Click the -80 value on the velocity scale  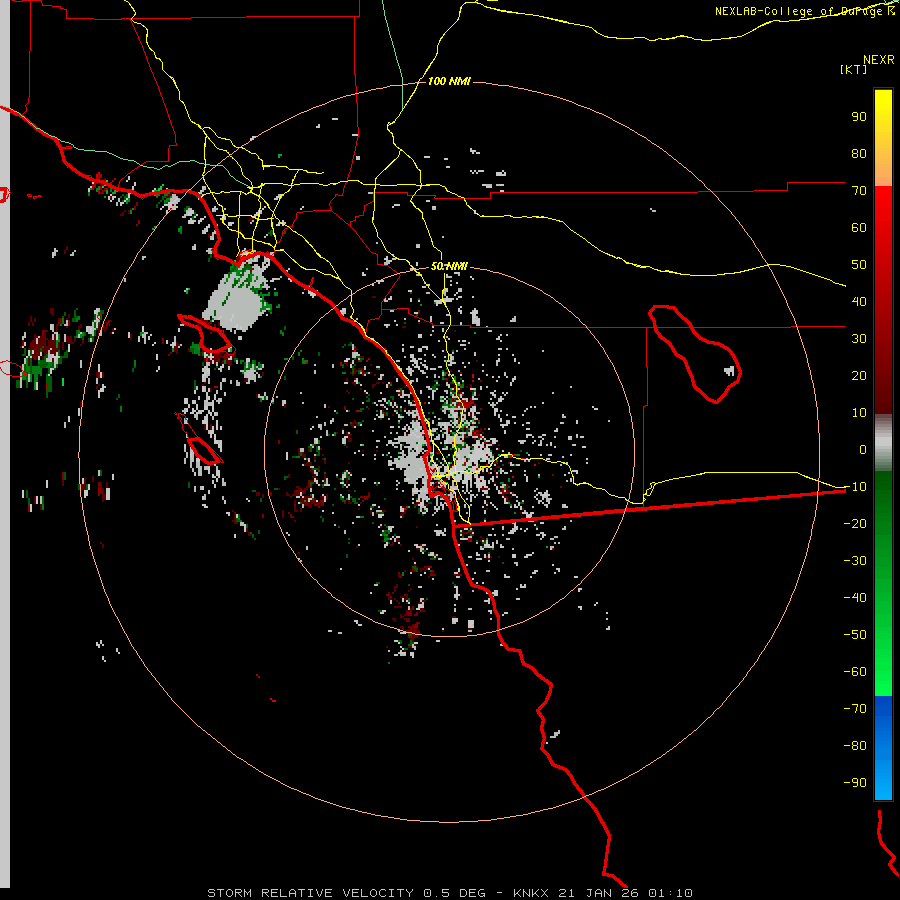tap(855, 746)
